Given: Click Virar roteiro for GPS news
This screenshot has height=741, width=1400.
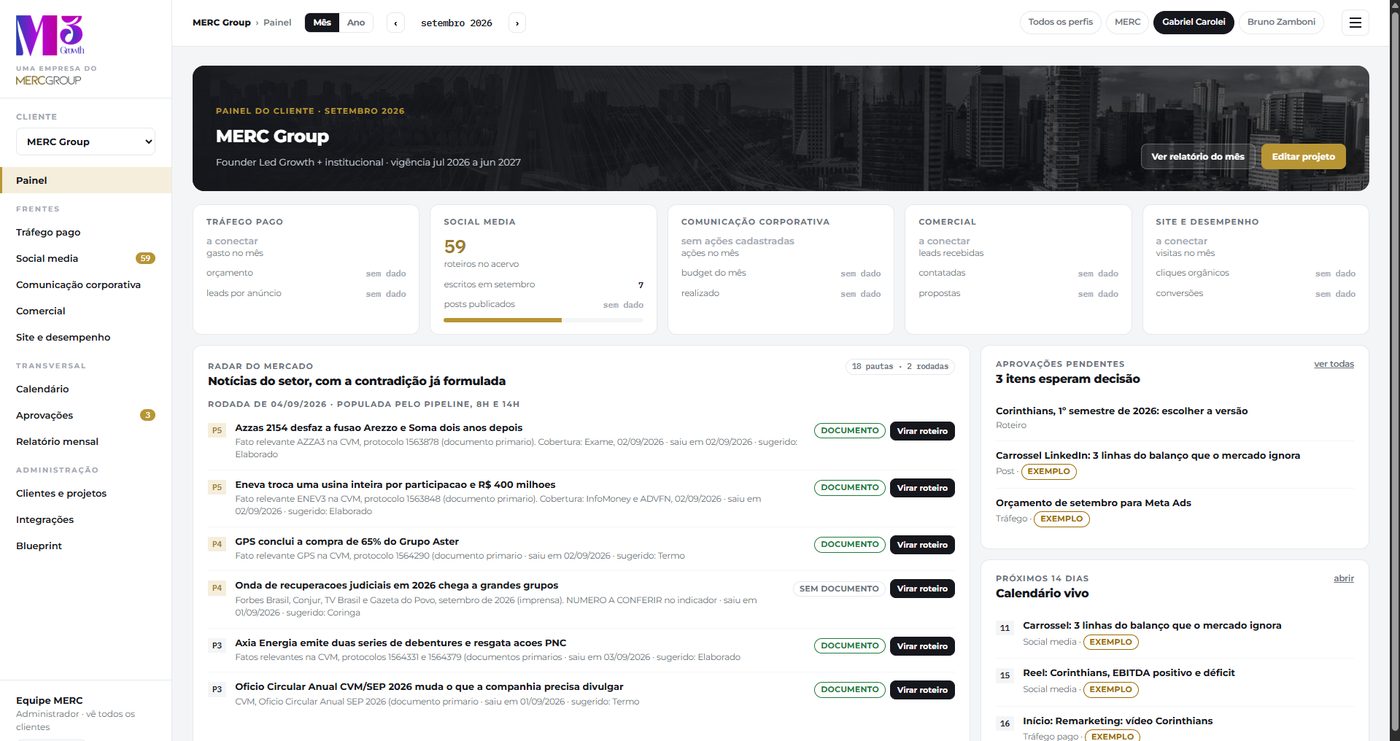Looking at the screenshot, I should (922, 545).
